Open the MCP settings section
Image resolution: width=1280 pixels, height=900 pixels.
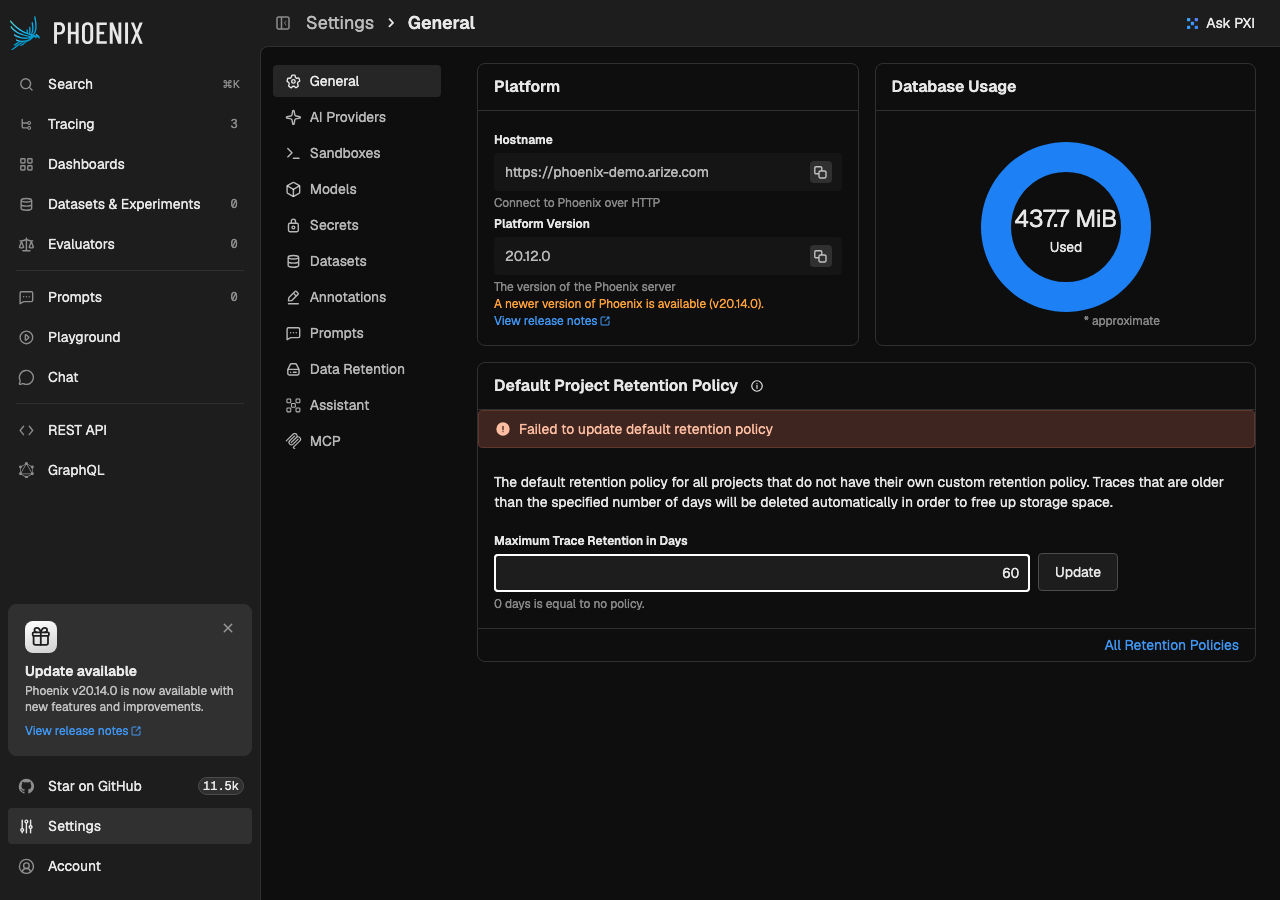click(357, 441)
